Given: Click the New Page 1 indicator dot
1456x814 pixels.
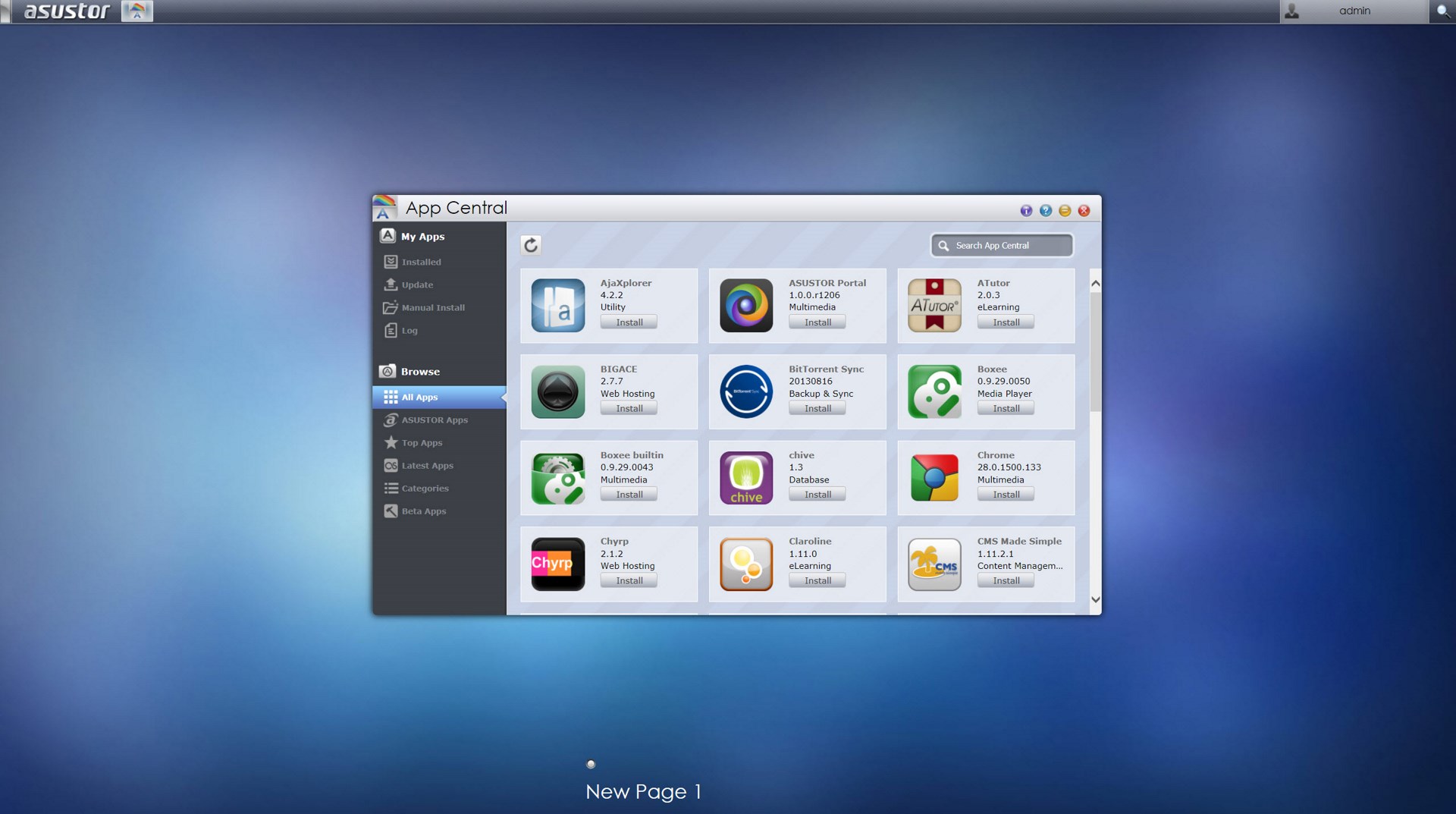Looking at the screenshot, I should coord(591,764).
